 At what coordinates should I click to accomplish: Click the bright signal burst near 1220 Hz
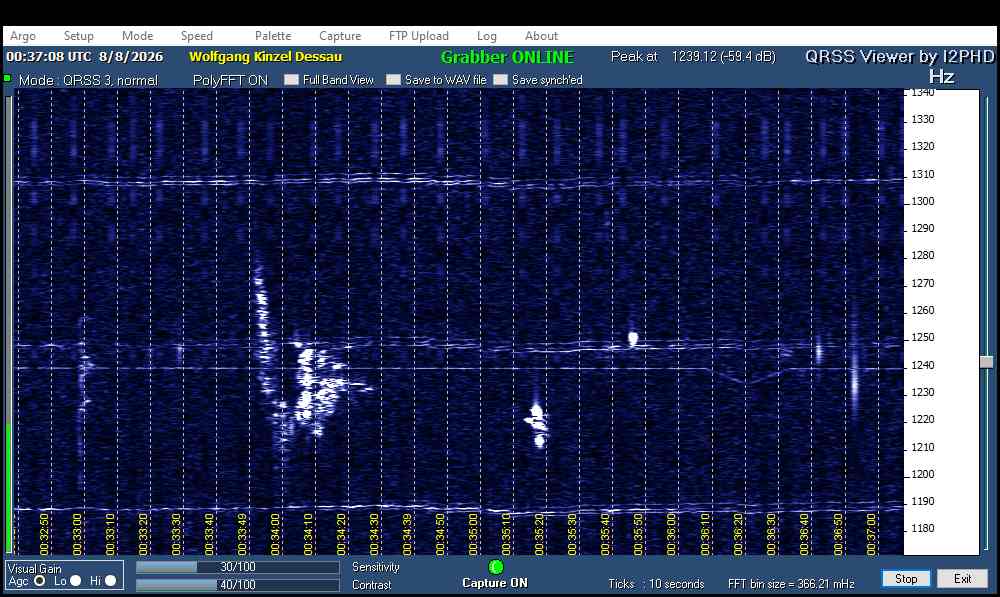[538, 424]
